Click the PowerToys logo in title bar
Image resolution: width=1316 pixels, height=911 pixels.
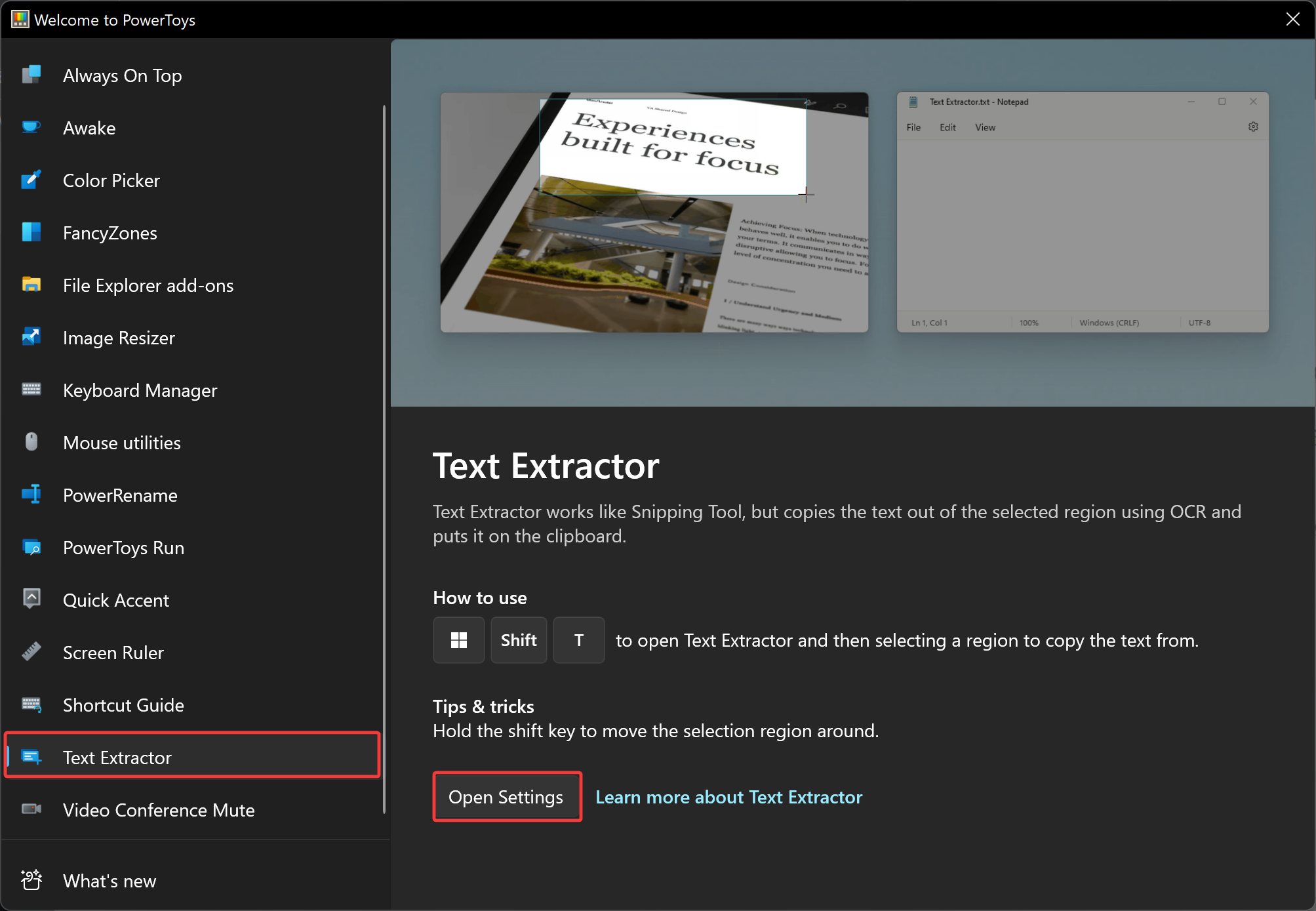click(20, 19)
